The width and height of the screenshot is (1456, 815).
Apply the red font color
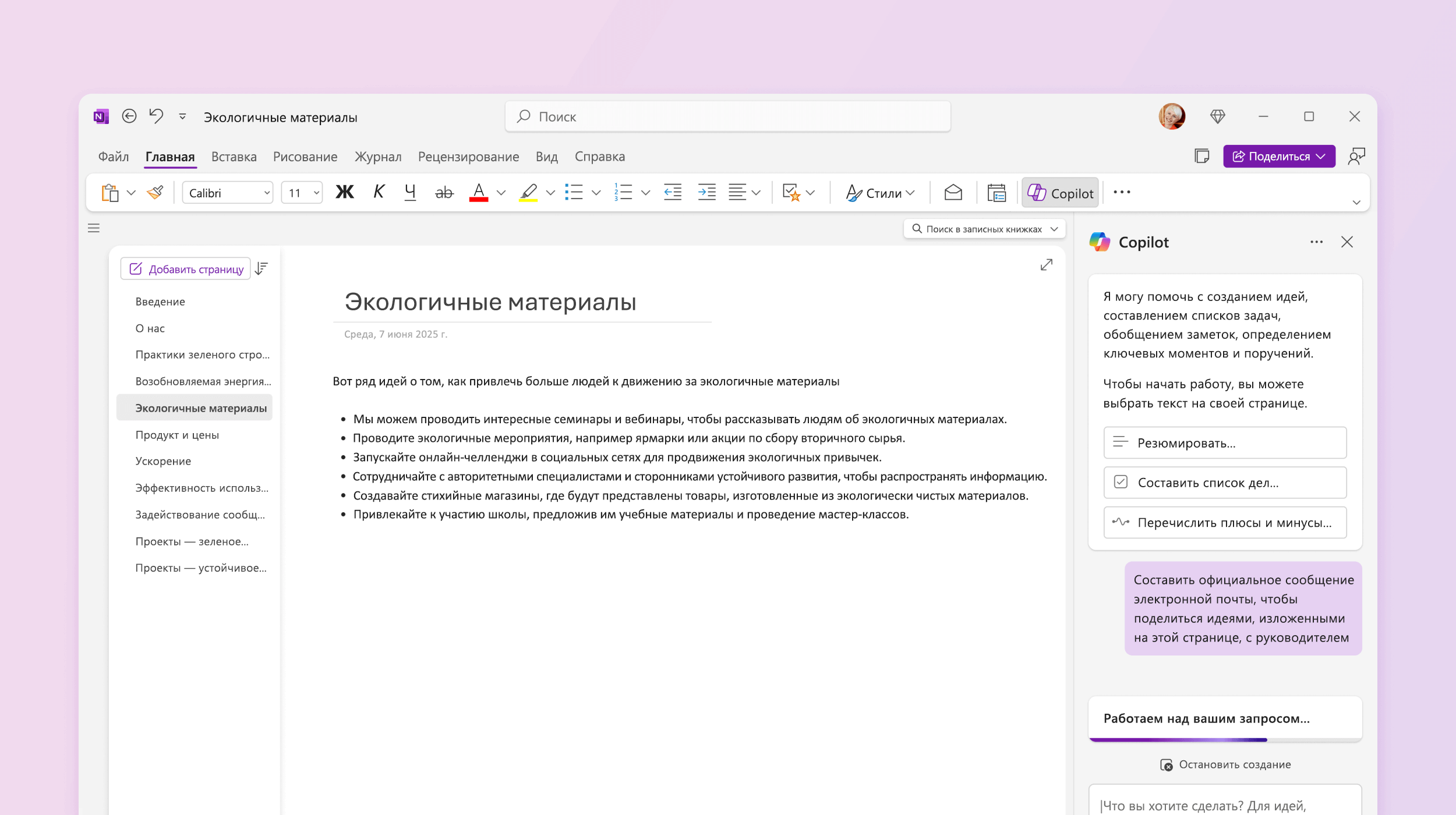coord(479,192)
